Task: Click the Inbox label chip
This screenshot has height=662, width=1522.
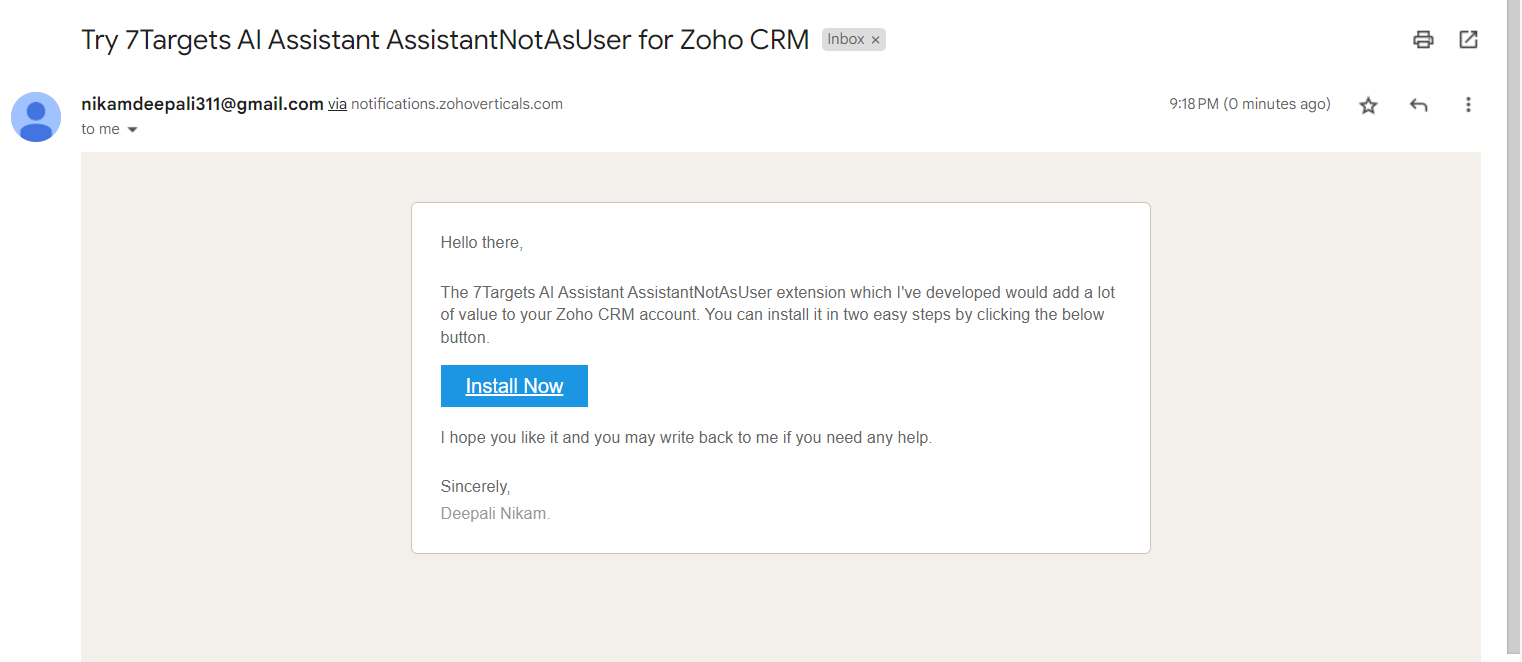Action: (845, 40)
